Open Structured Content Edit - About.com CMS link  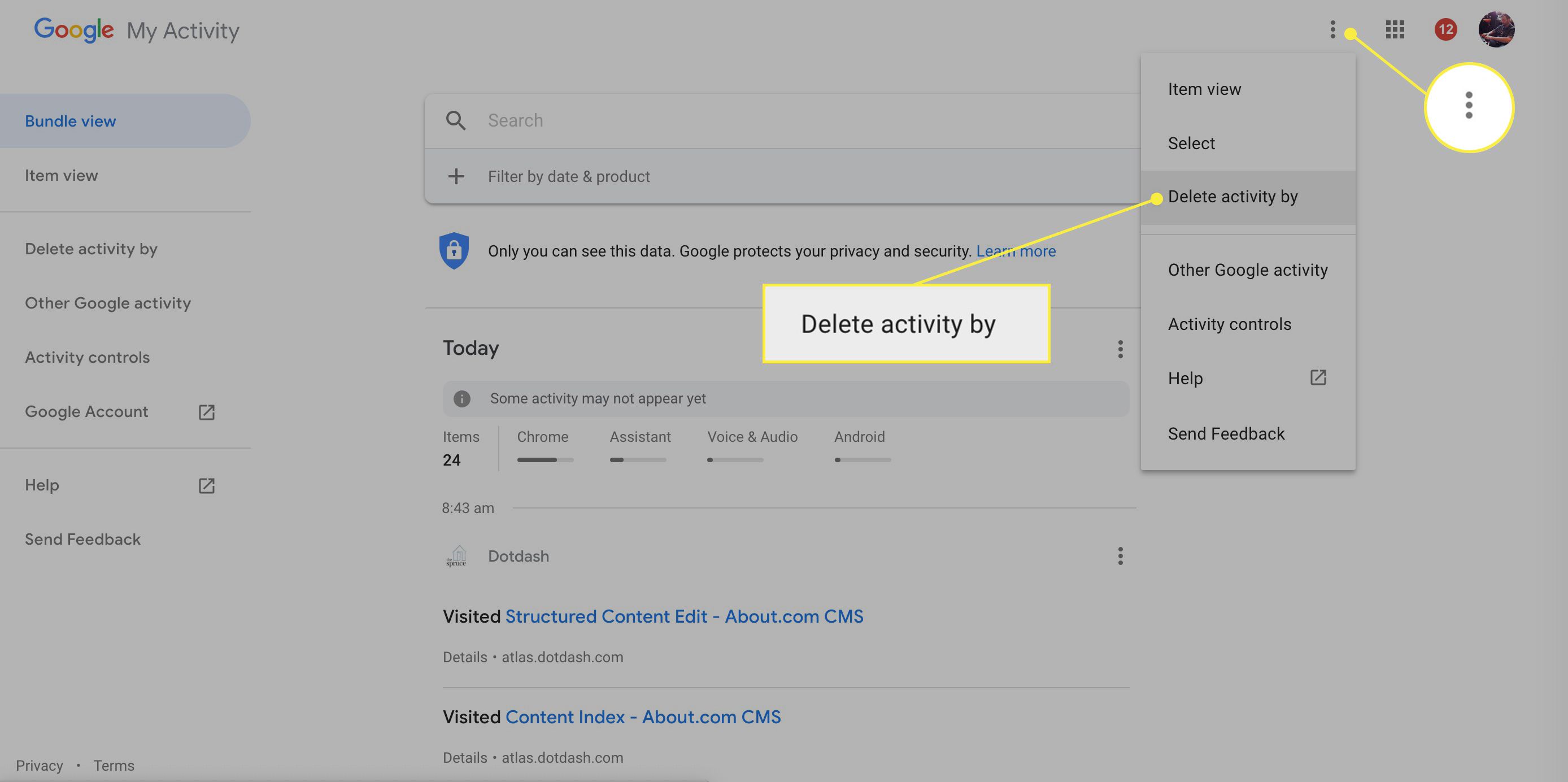point(684,616)
